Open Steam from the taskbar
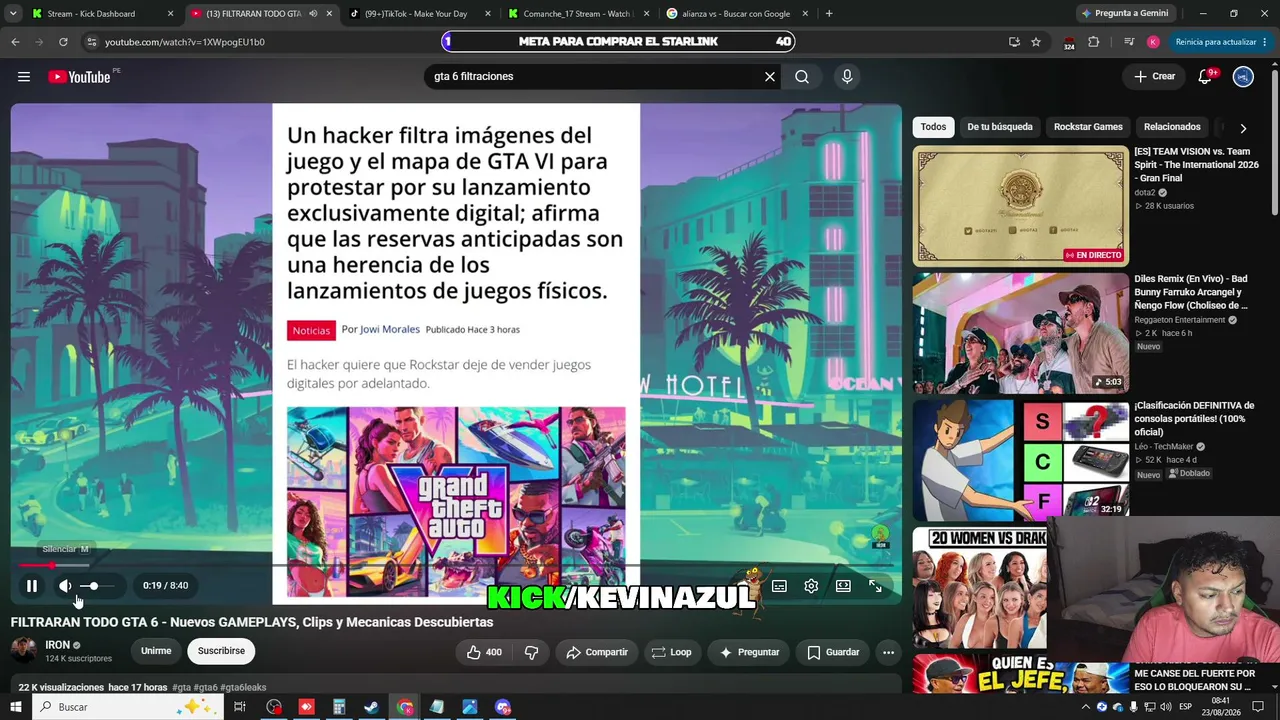This screenshot has width=1280, height=720. click(x=371, y=707)
